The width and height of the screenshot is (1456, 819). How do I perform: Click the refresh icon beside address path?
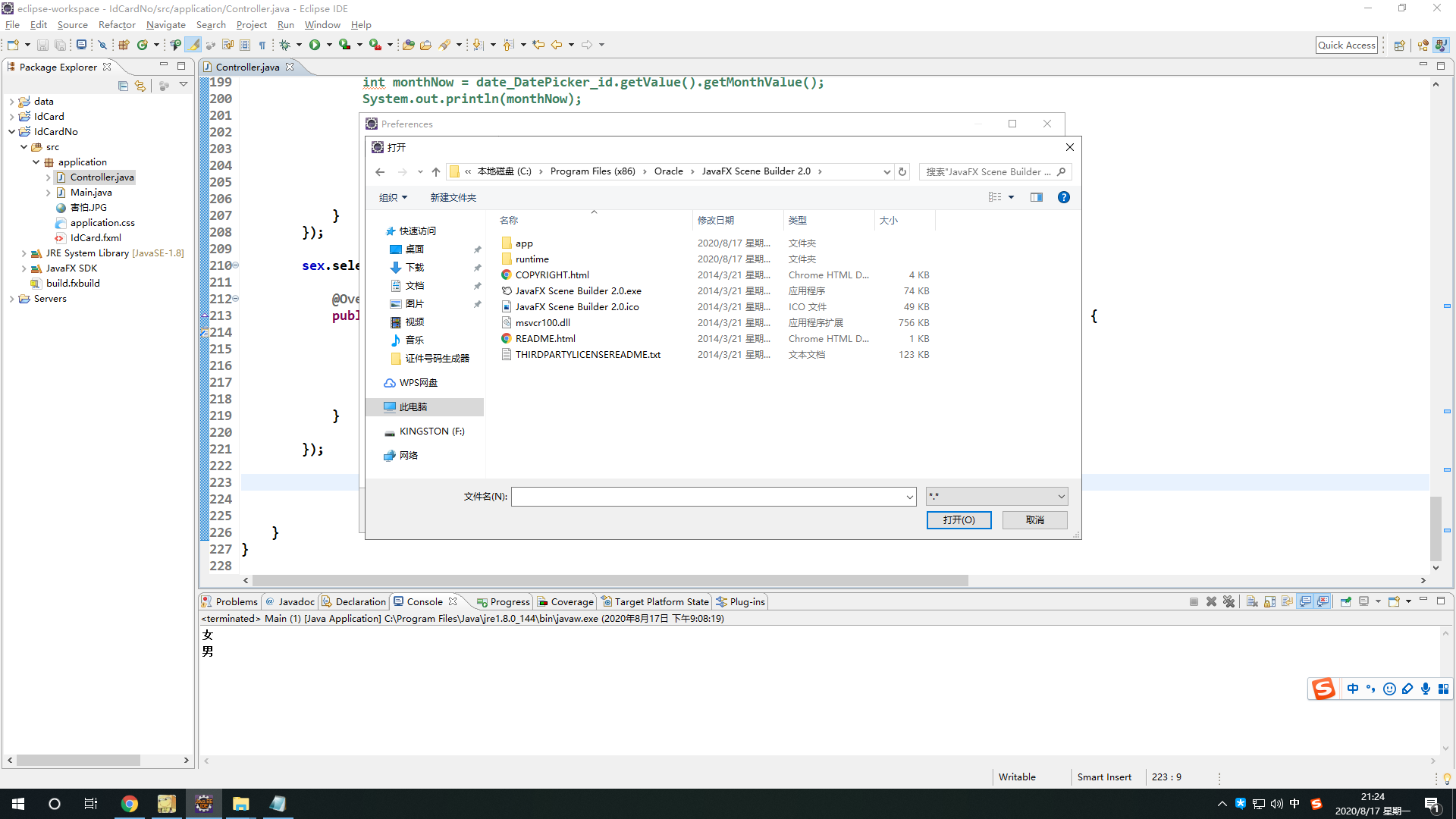point(902,171)
